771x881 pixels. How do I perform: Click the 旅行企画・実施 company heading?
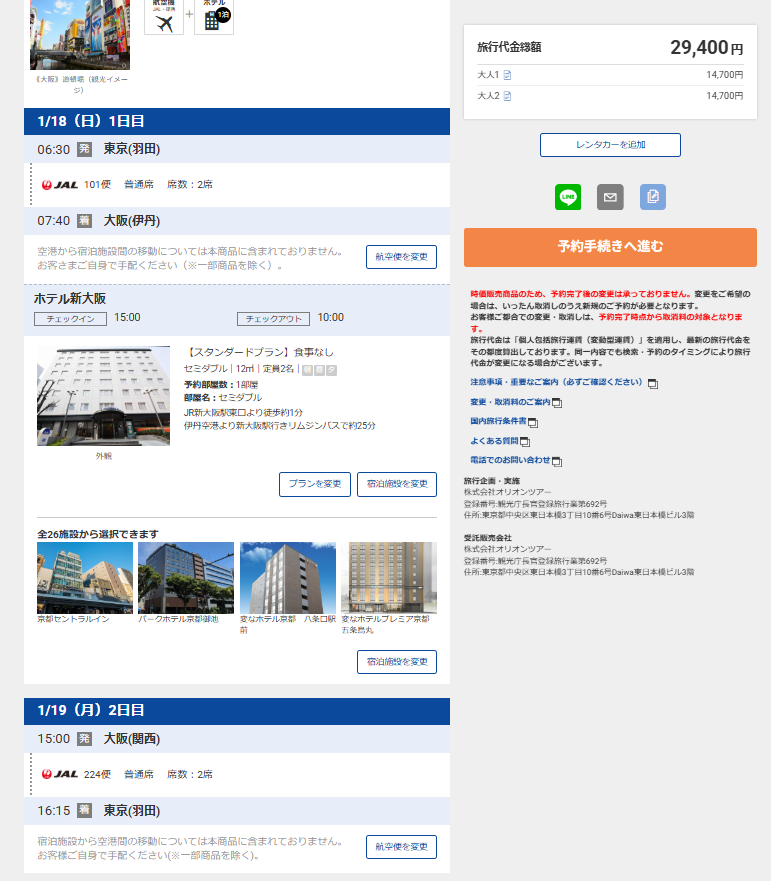click(x=492, y=481)
